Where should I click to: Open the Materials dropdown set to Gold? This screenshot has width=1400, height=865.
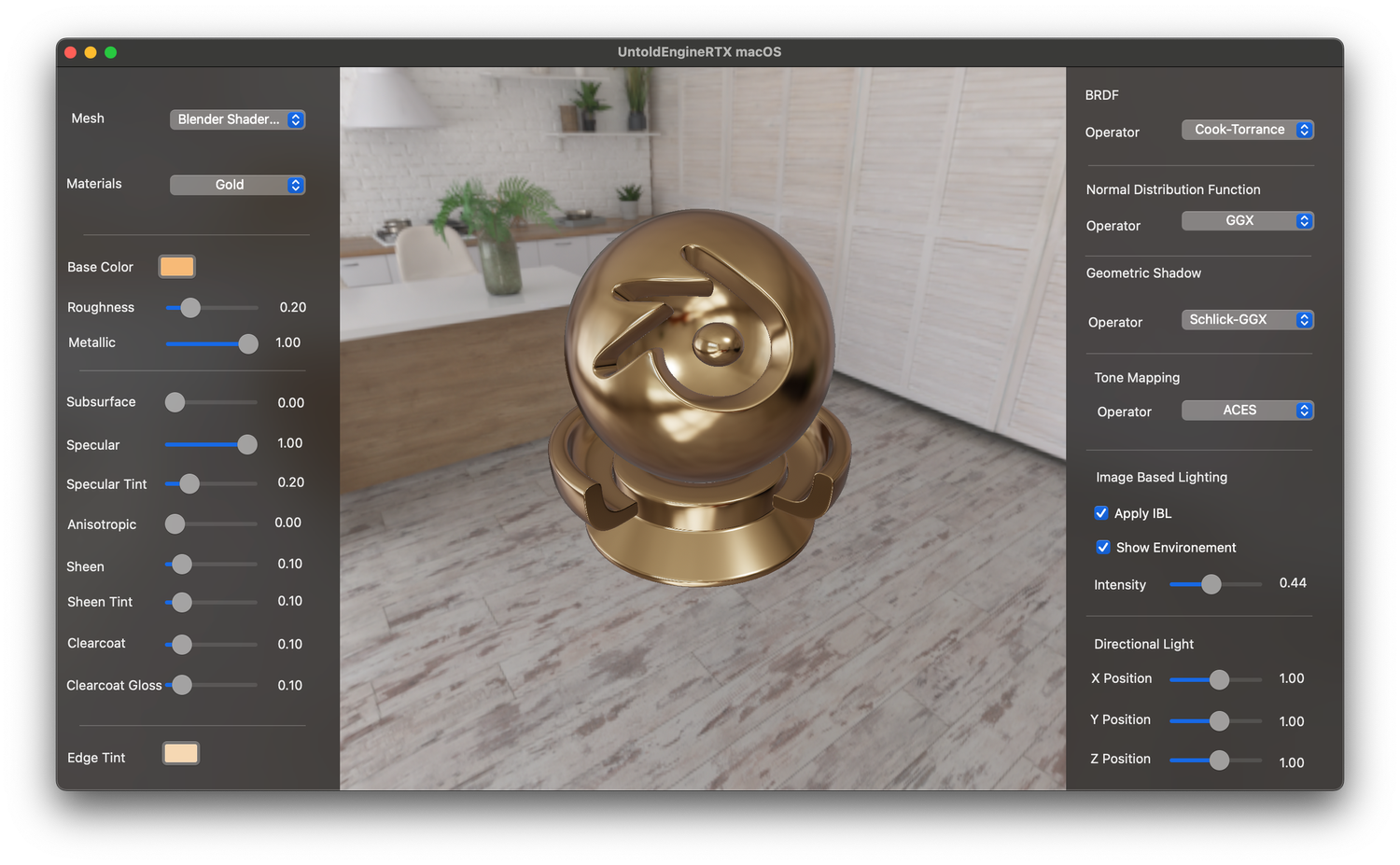(237, 185)
